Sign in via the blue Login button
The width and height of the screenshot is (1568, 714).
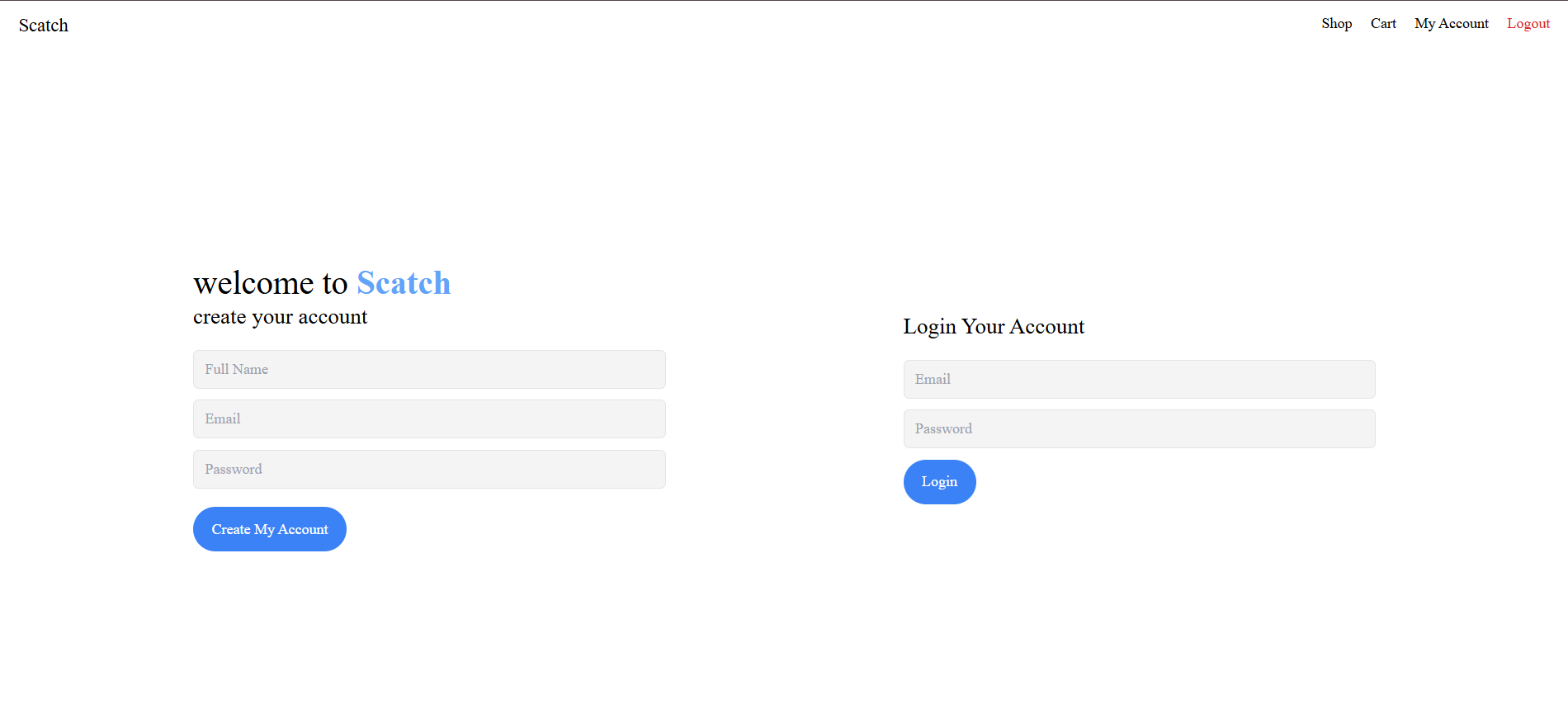939,481
